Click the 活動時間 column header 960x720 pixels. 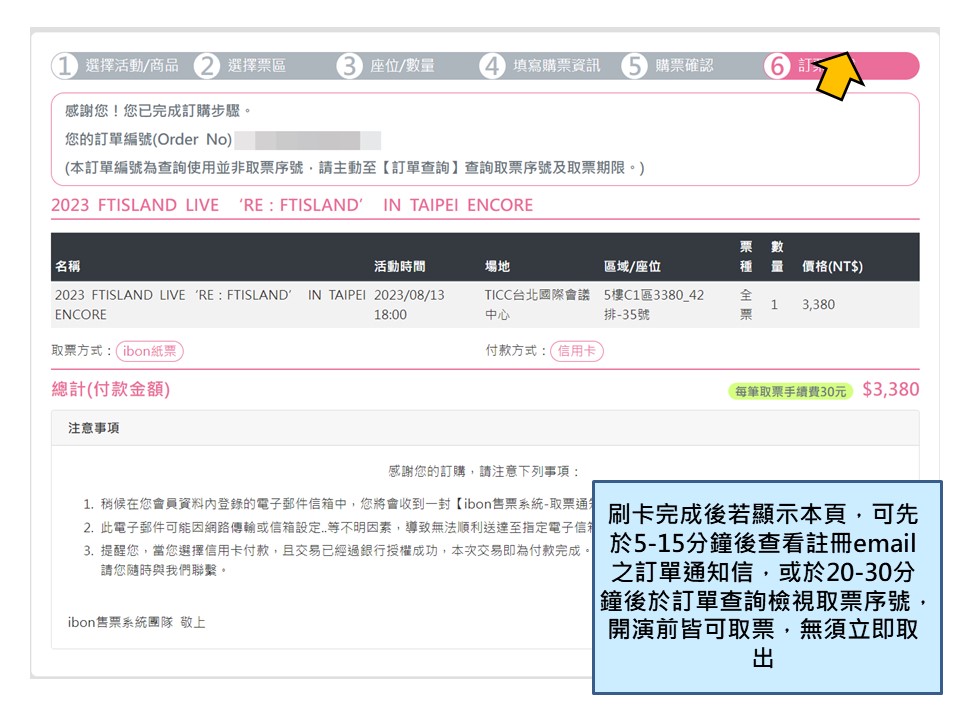tap(399, 266)
